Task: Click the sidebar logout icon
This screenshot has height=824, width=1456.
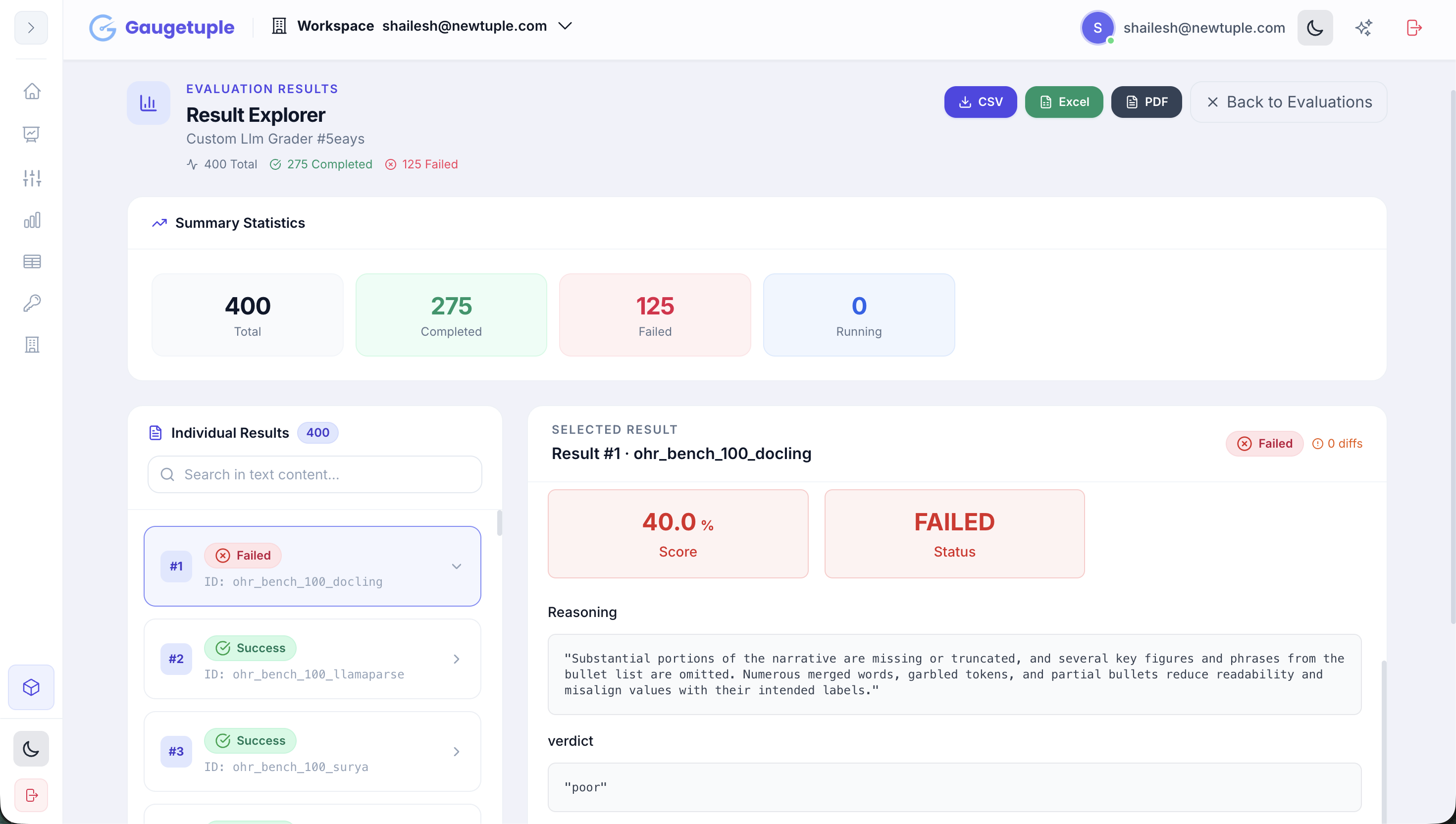Action: tap(31, 795)
